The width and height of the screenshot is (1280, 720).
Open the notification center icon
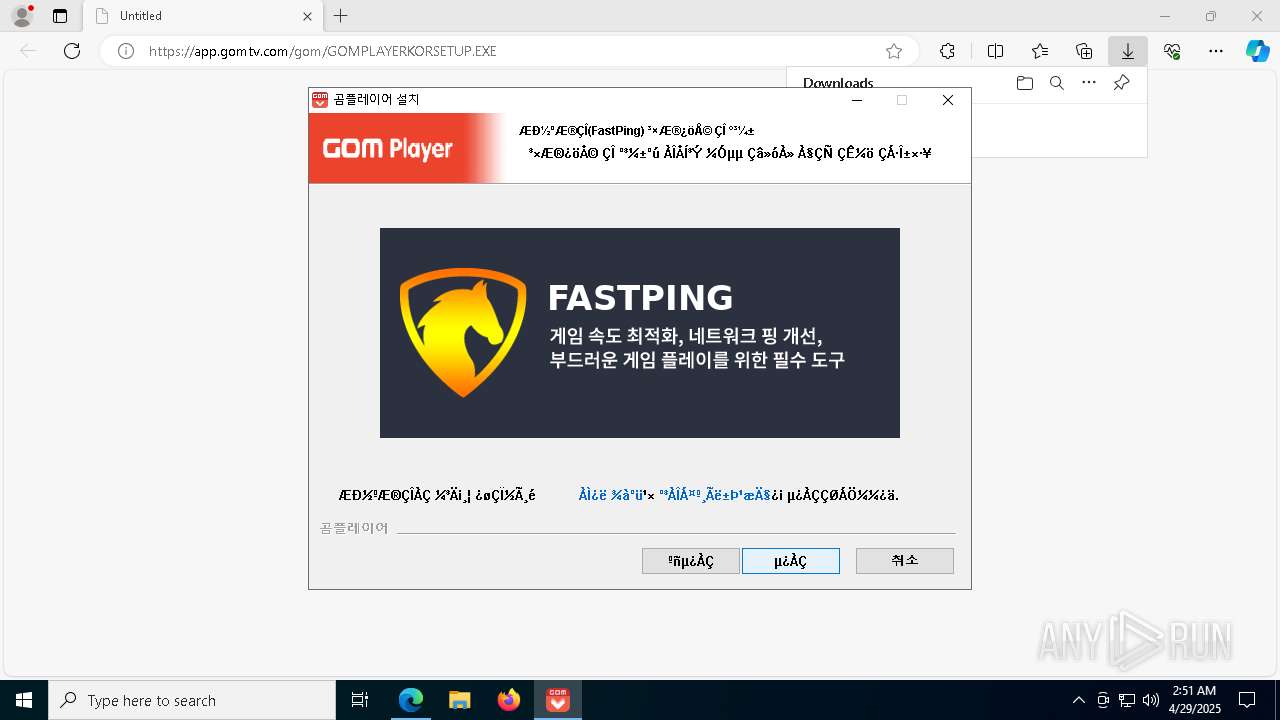pos(1247,700)
